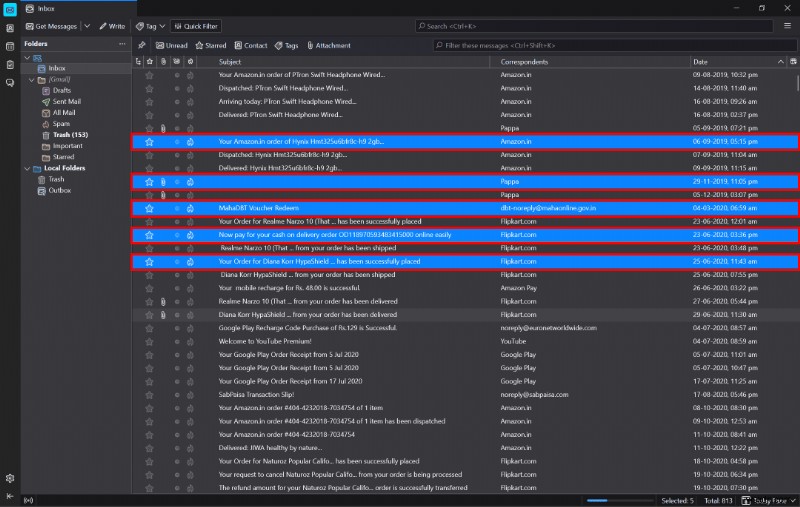Open Get Messages dropdown arrow
This screenshot has height=507, width=800.
[87, 26]
